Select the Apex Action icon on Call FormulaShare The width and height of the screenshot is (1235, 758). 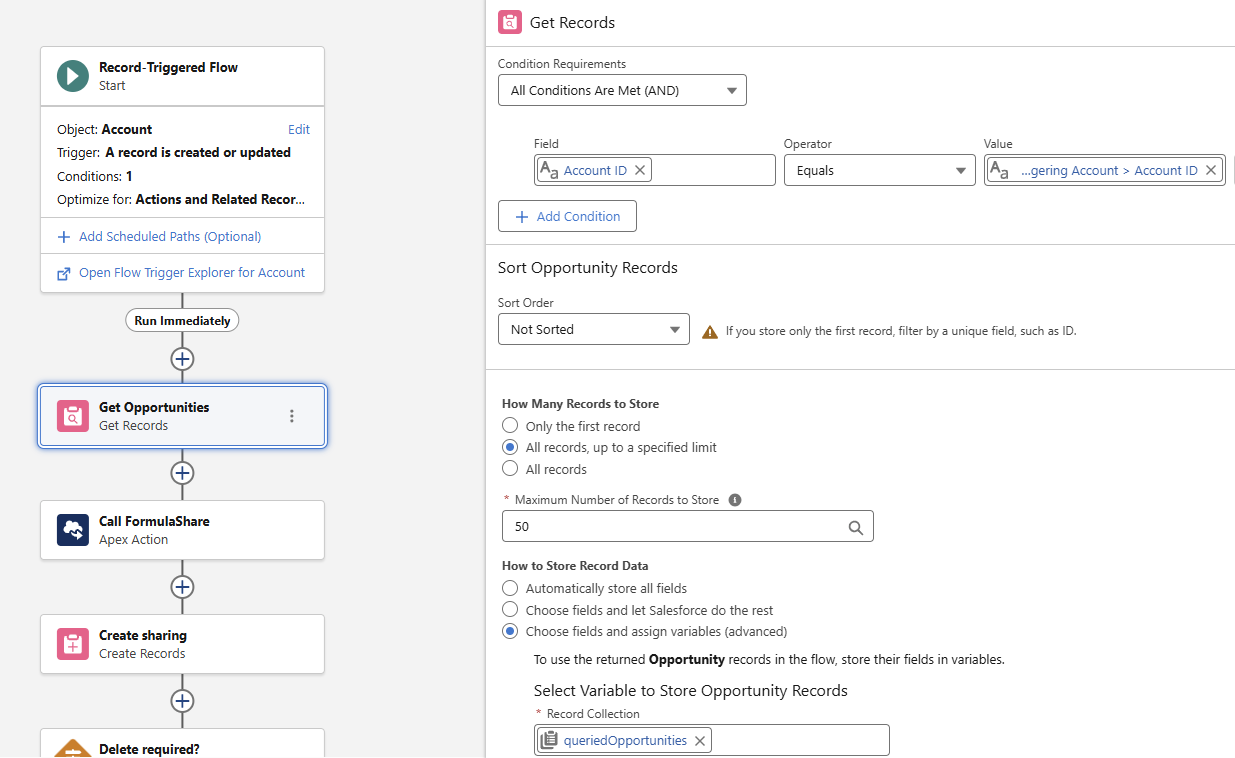click(x=72, y=530)
